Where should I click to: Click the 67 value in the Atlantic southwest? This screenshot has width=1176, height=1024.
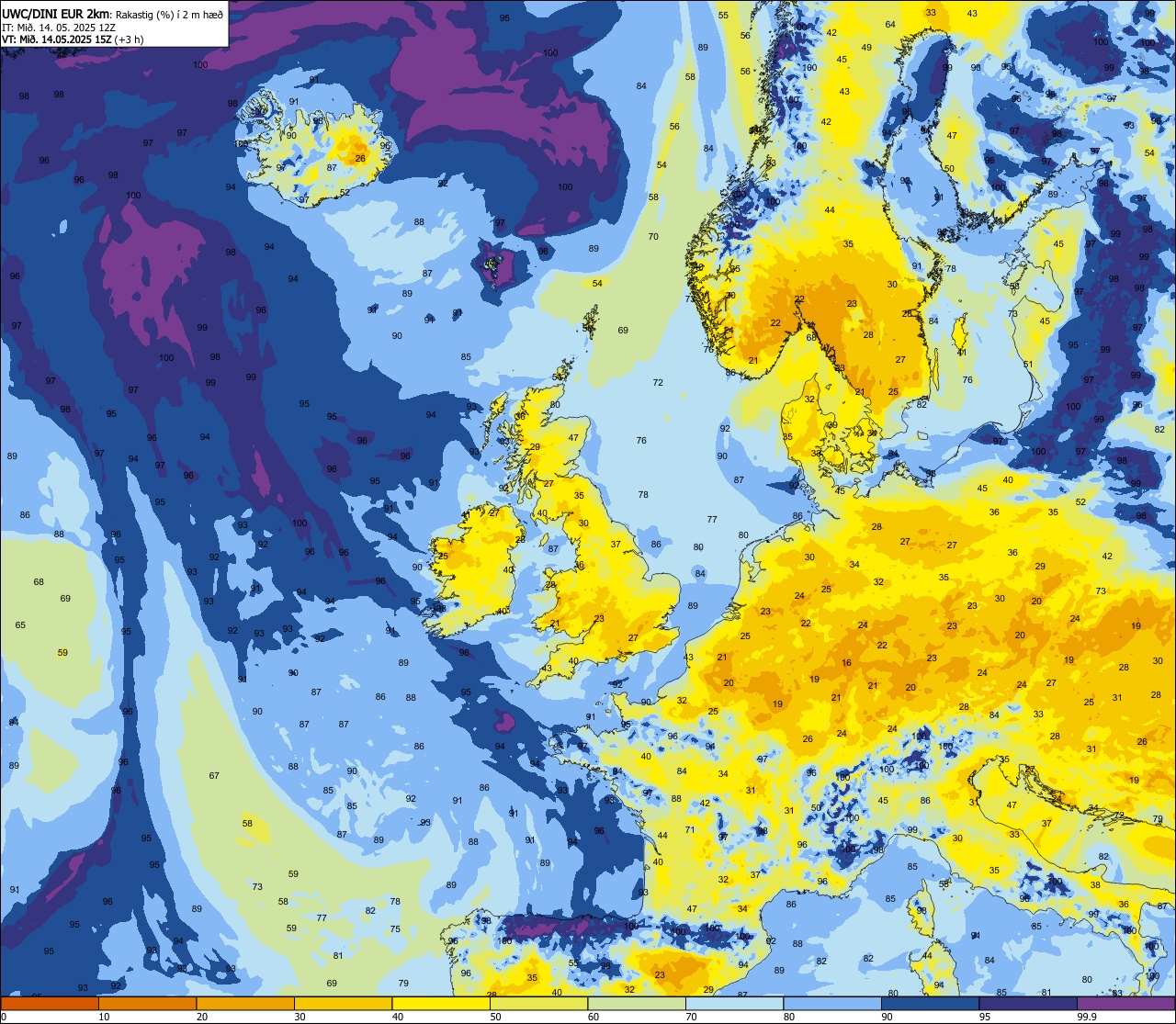point(214,776)
